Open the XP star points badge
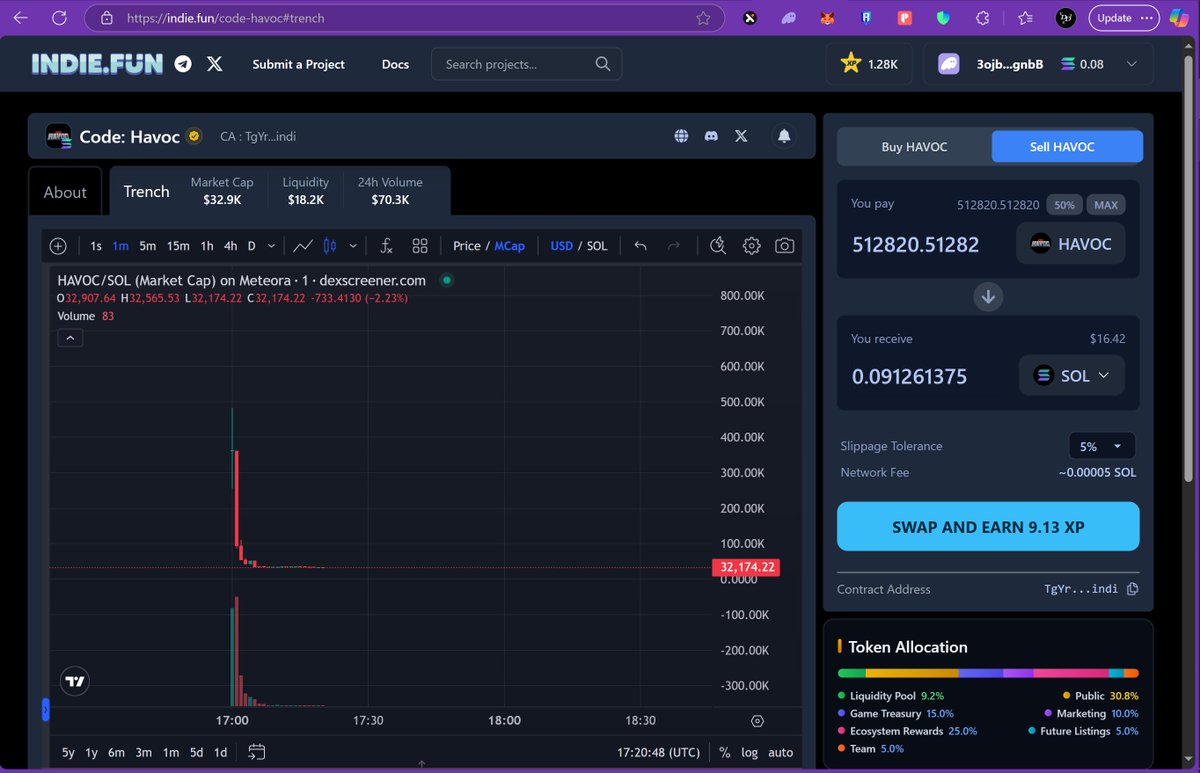The width and height of the screenshot is (1200, 773). point(869,64)
